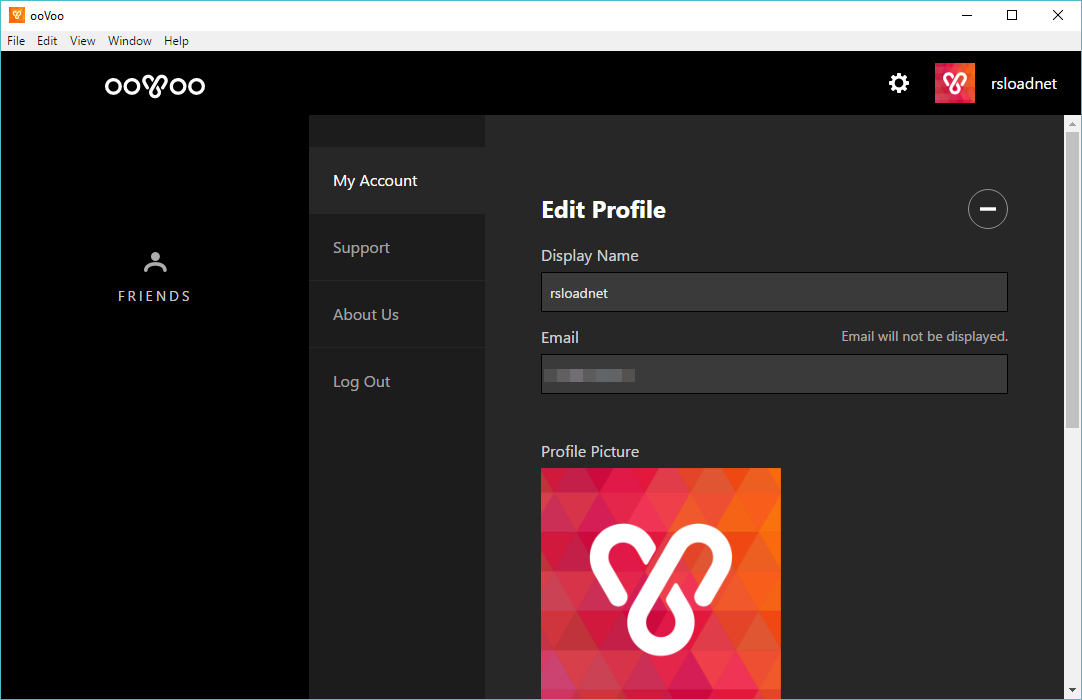Viewport: 1082px width, 700px height.
Task: Open the Help menu
Action: point(176,41)
